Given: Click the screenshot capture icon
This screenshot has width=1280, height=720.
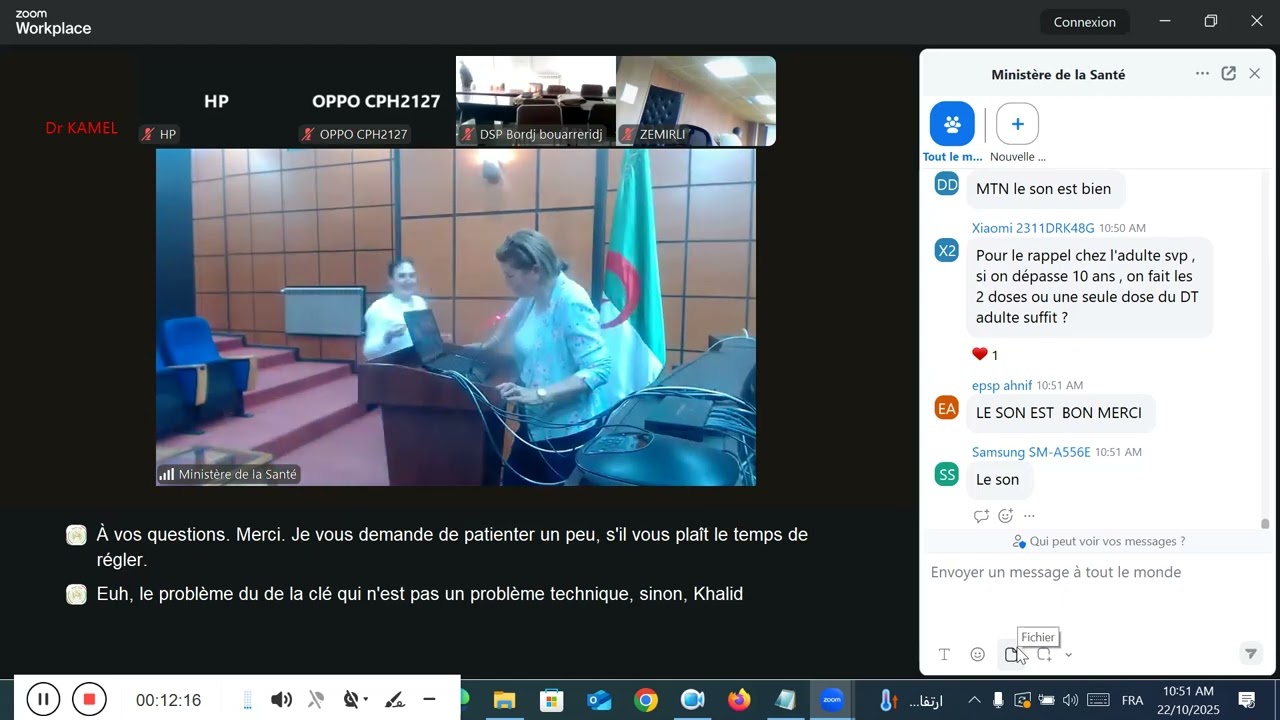Looking at the screenshot, I should click(1044, 655).
